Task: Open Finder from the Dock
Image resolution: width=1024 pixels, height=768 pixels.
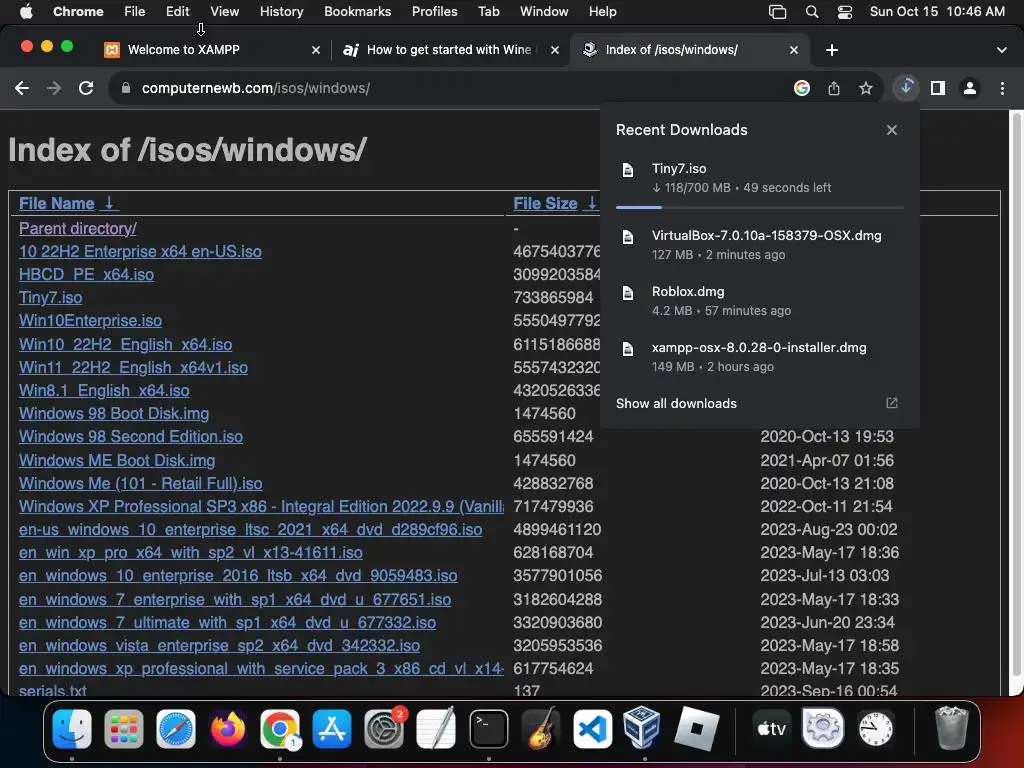Action: [x=72, y=729]
